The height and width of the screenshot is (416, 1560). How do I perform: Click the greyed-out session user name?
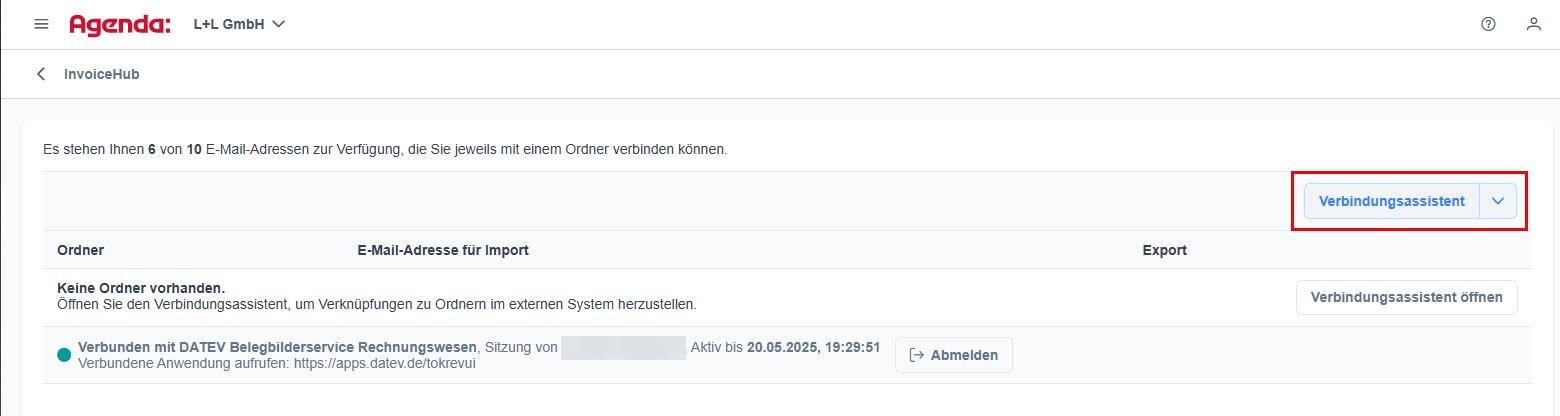(x=622, y=347)
